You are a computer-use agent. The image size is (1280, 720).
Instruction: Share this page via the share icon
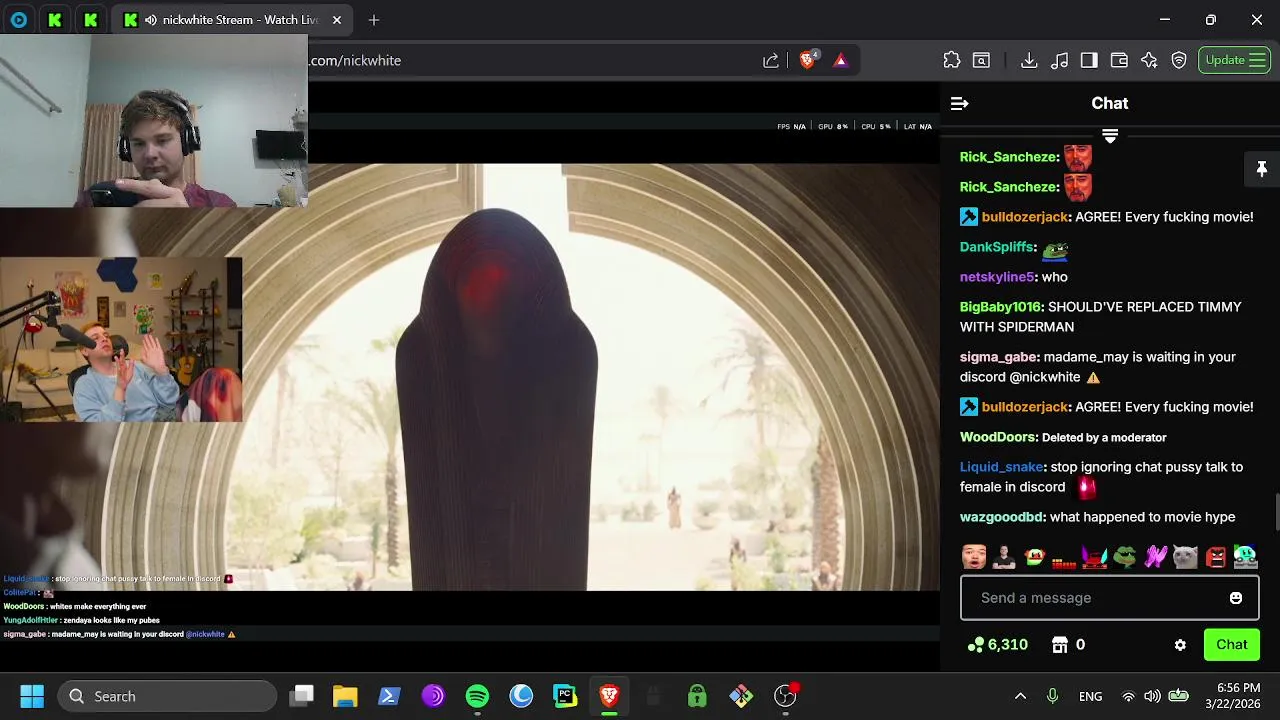click(x=771, y=60)
